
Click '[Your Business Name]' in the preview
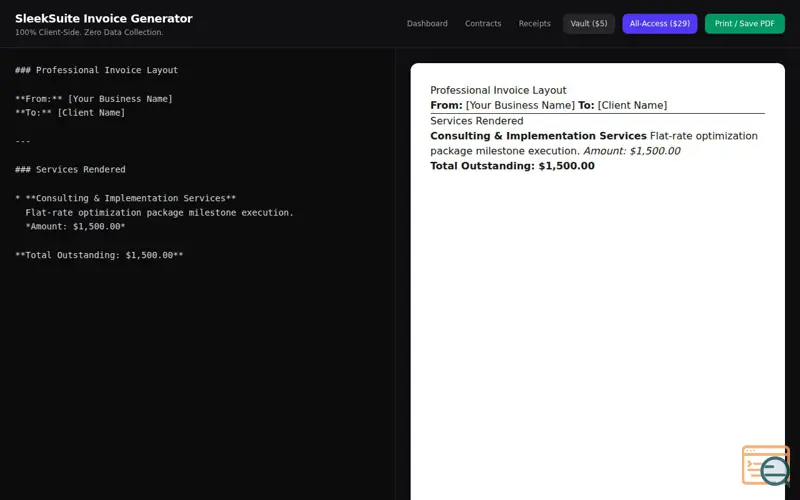520,105
